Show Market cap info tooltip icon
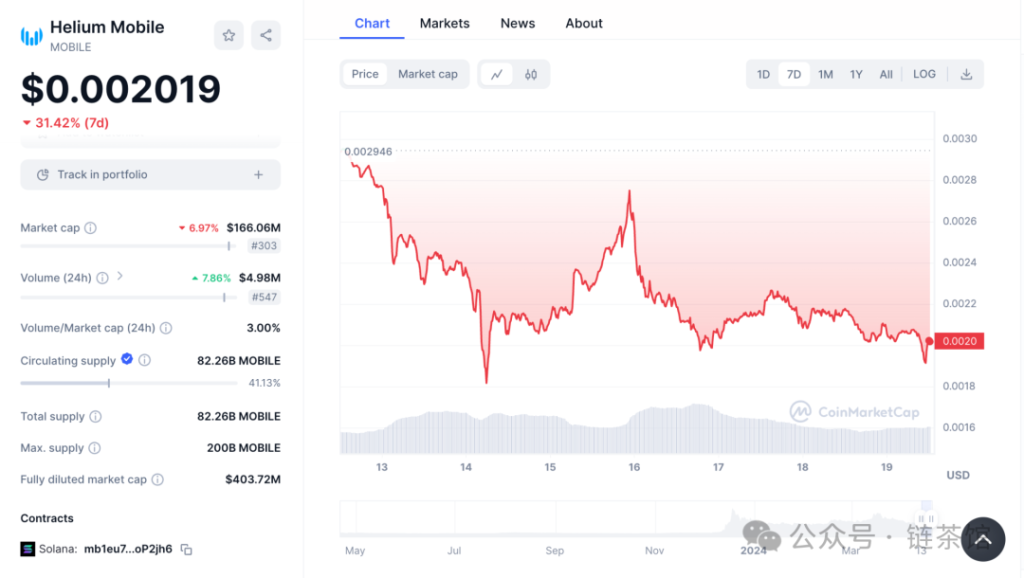Screen dimensions: 1024x578 (91, 228)
